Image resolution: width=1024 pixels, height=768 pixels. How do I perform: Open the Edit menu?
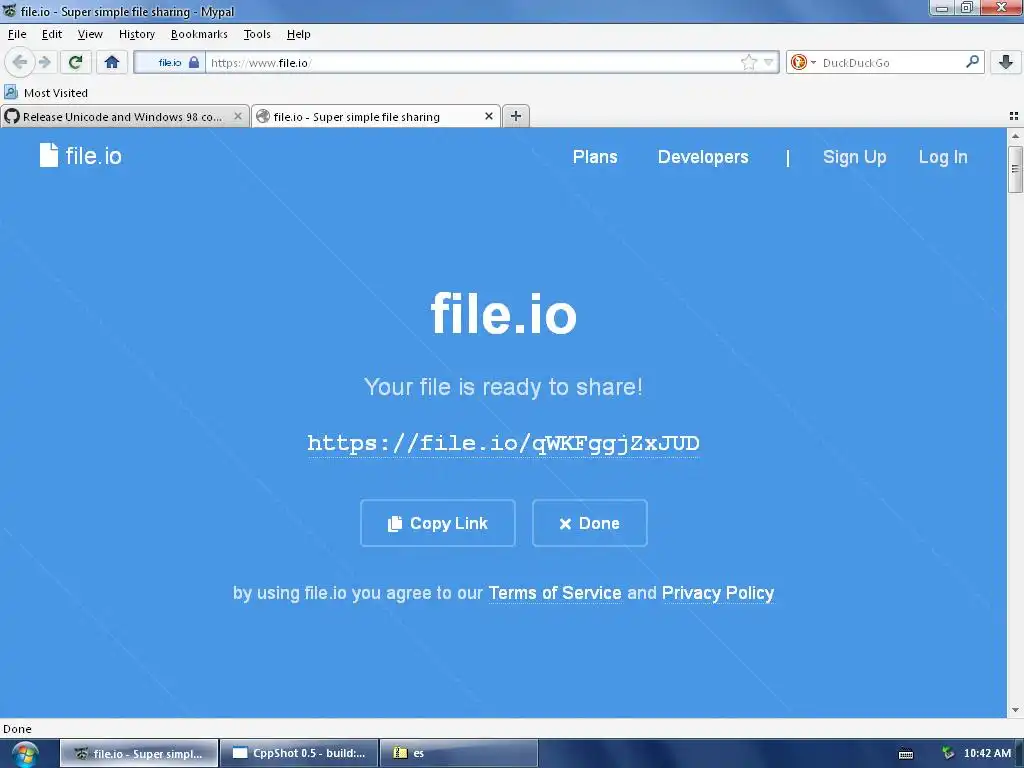(52, 34)
